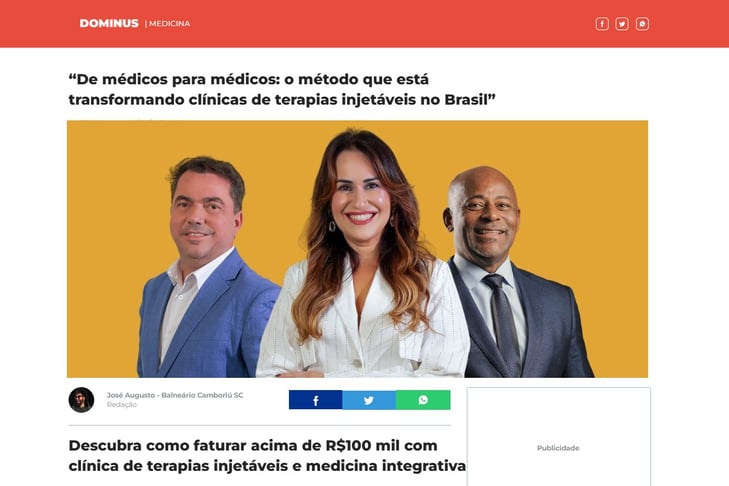Share article via green WhatsApp button
The height and width of the screenshot is (486, 729).
pos(423,400)
